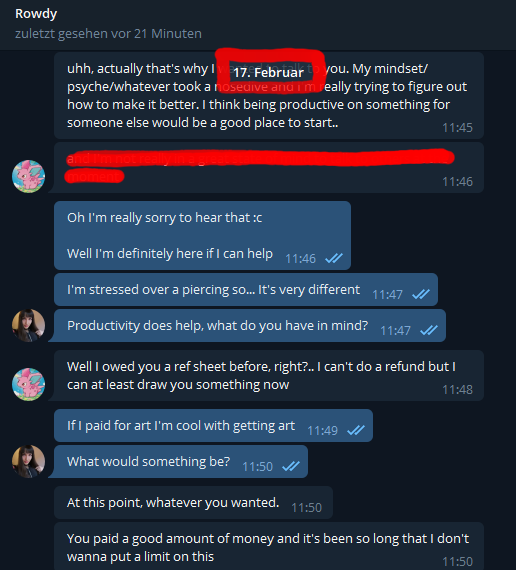Click the 11:48 timestamp on the ref sheet message
This screenshot has width=516, height=570.
click(457, 390)
